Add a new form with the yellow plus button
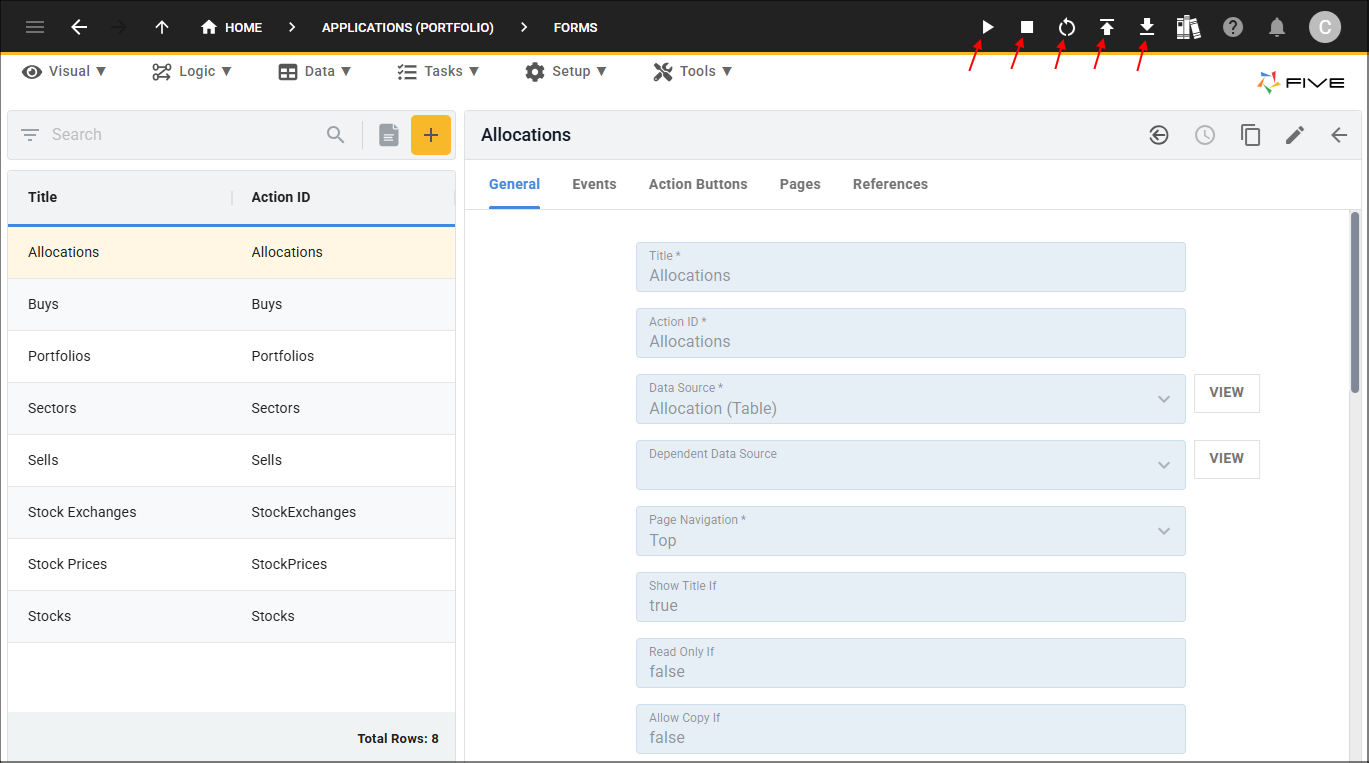The image size is (1369, 763). pyautogui.click(x=431, y=134)
